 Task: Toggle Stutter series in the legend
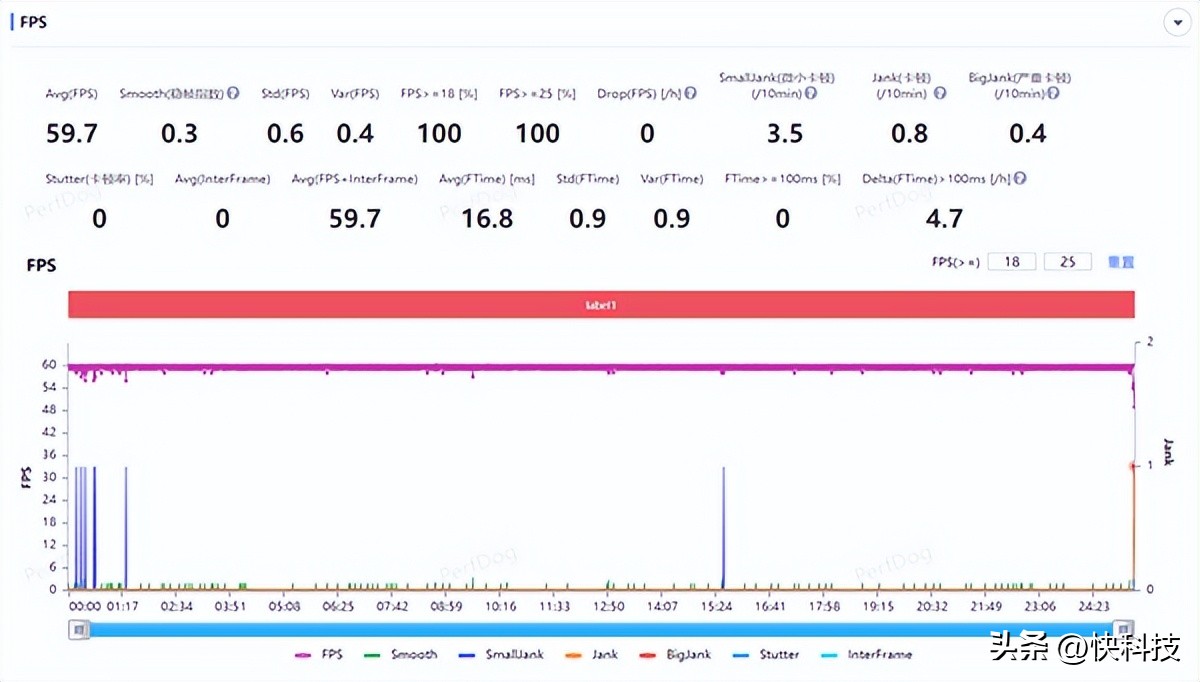pyautogui.click(x=765, y=655)
